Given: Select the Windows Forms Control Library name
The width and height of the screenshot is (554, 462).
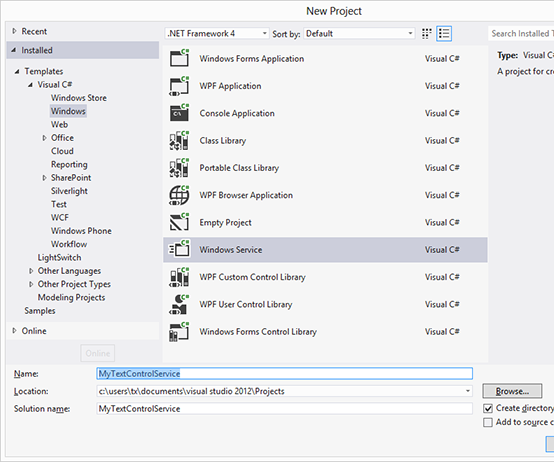Looking at the screenshot, I should point(258,332).
